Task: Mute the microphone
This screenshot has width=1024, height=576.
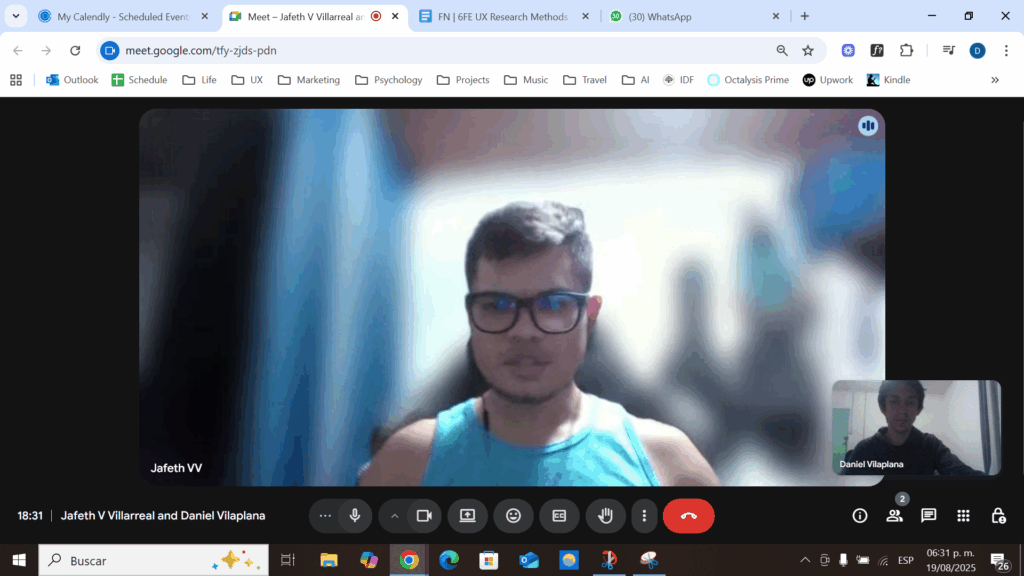Action: tap(354, 516)
